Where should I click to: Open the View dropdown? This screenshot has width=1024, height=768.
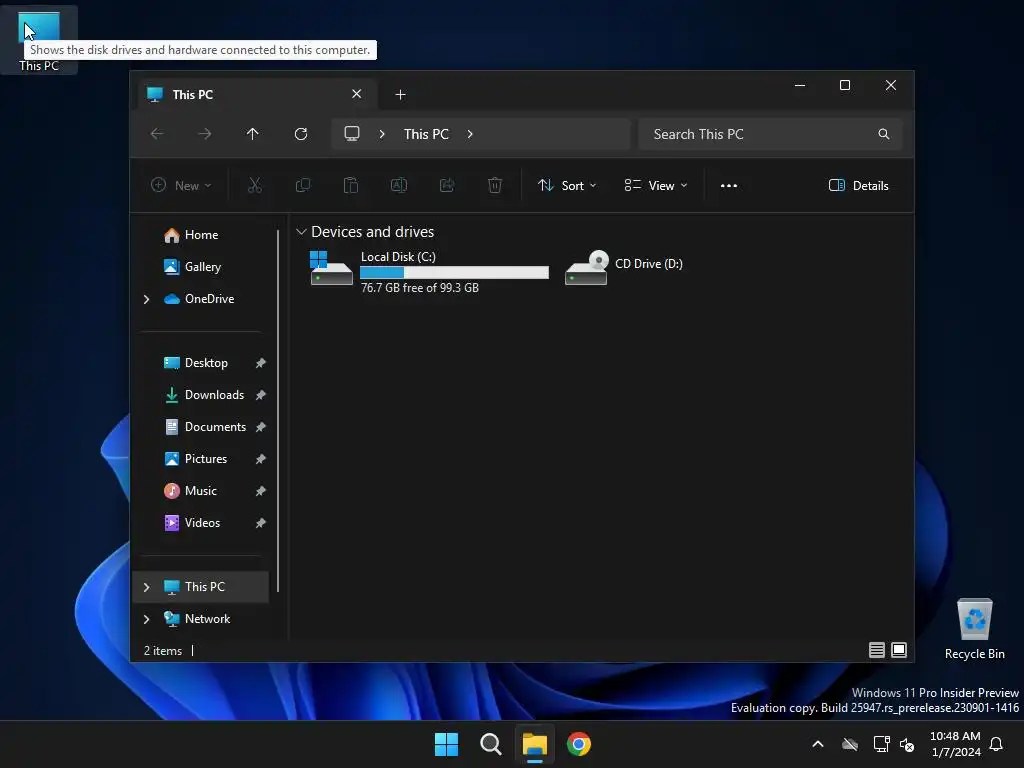655,185
